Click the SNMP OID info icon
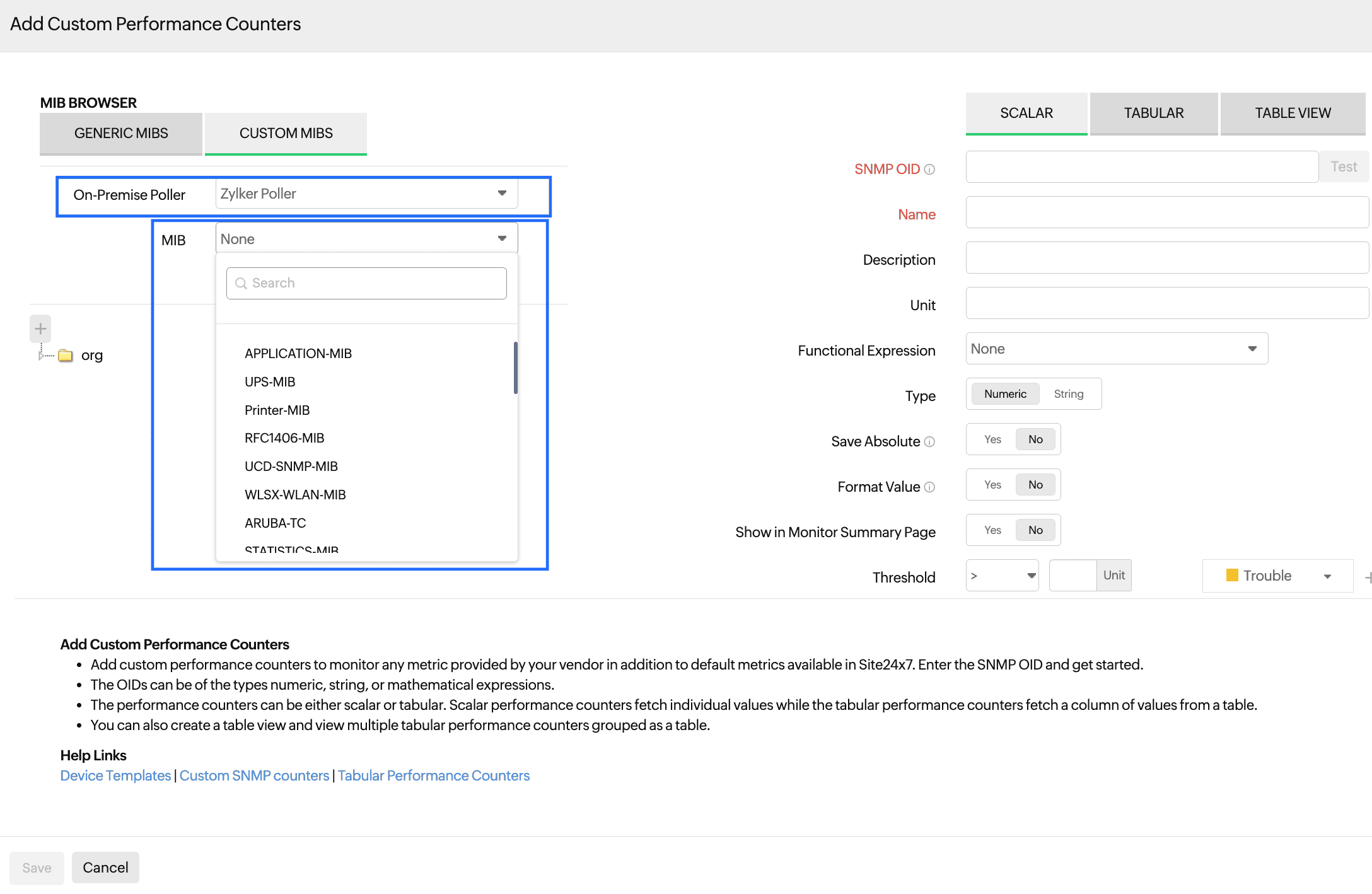Viewport: 1372px width, 894px height. pos(929,169)
